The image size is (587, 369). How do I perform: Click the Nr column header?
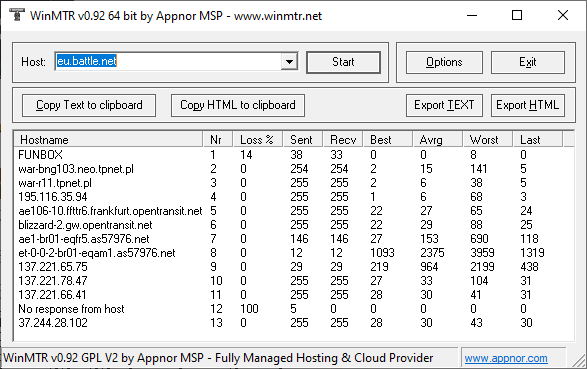[218, 140]
